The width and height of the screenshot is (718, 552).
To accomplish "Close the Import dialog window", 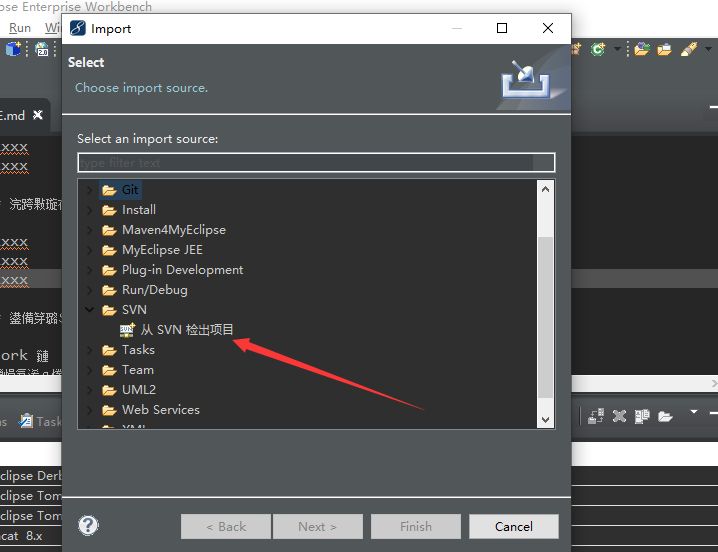I will 548,28.
